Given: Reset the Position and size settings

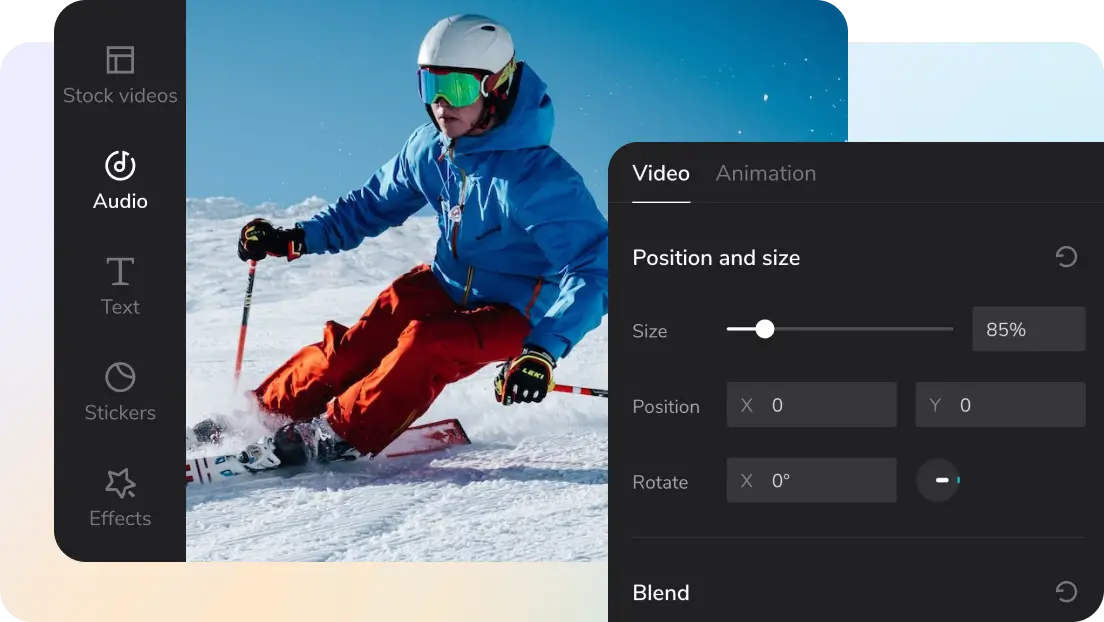Looking at the screenshot, I should point(1066,258).
